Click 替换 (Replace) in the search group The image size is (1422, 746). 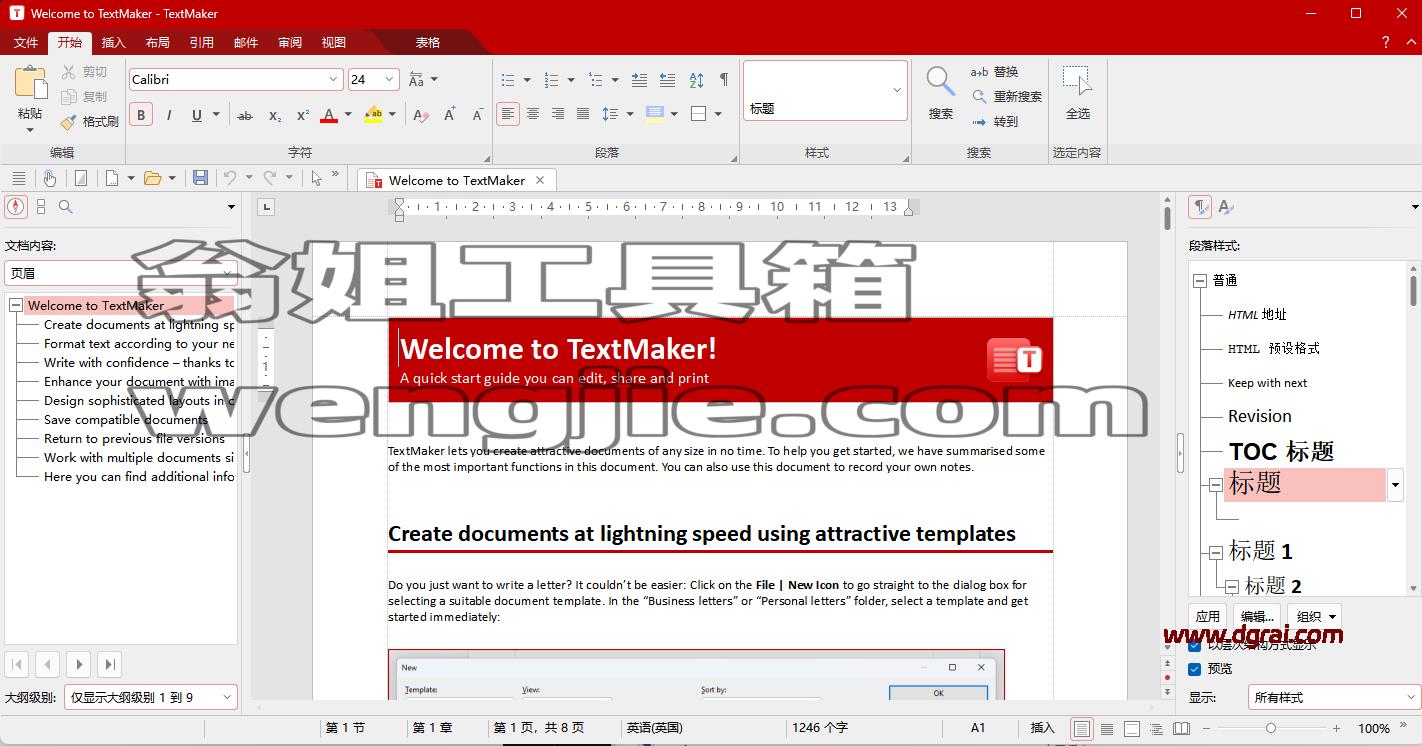pos(995,72)
